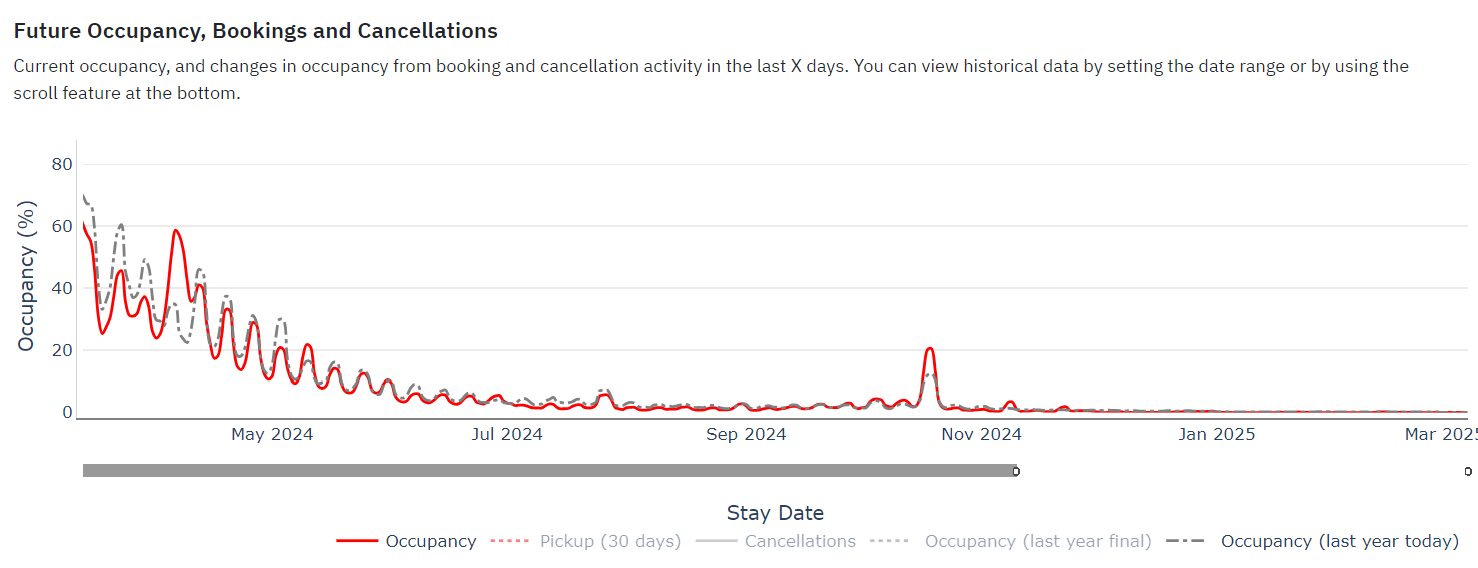Viewport: 1478px width, 568px height.
Task: Click the handle at the gray range bar's end
Action: point(1016,471)
